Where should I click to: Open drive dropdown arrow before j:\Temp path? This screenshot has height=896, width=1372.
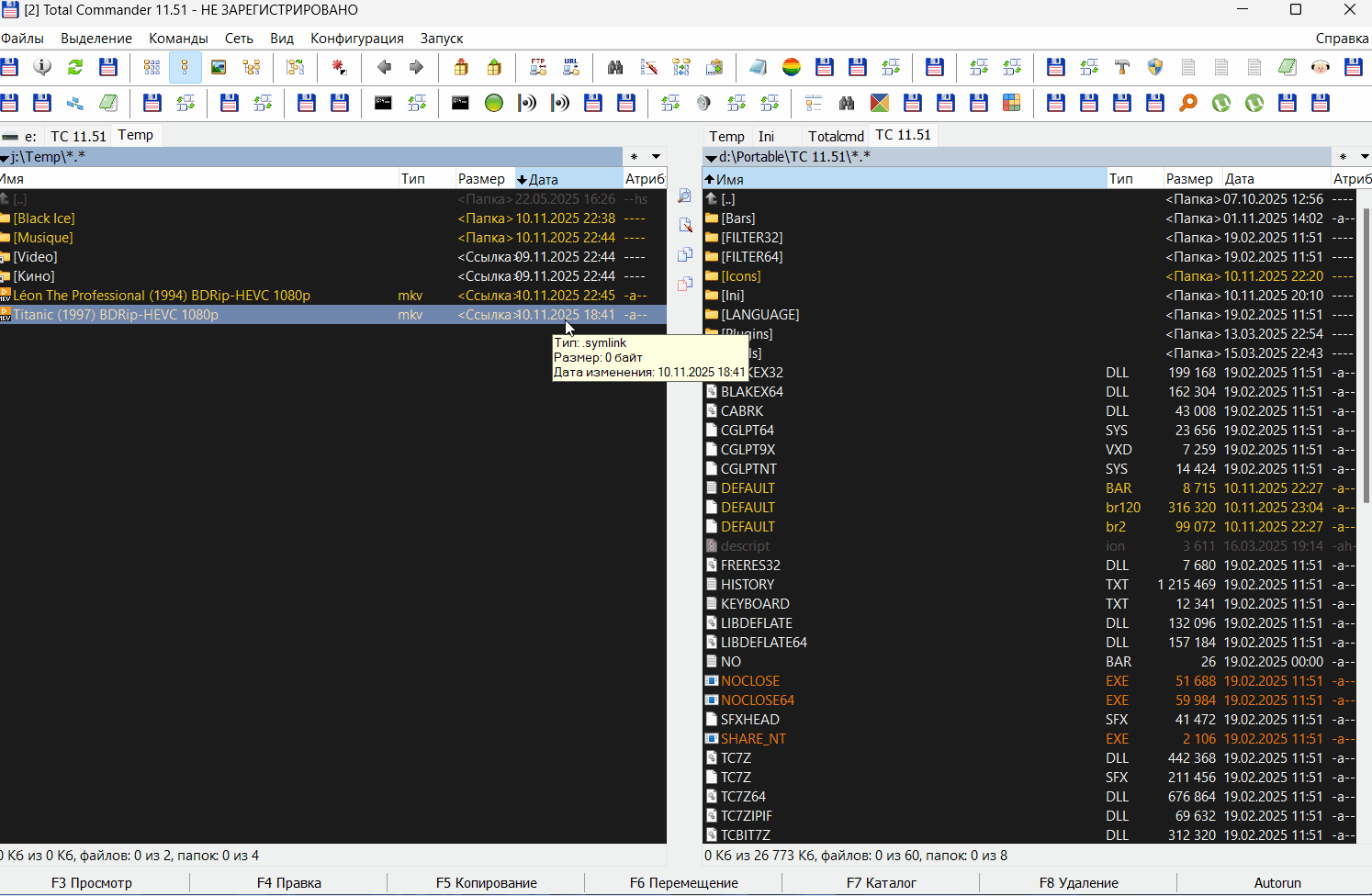(5, 158)
